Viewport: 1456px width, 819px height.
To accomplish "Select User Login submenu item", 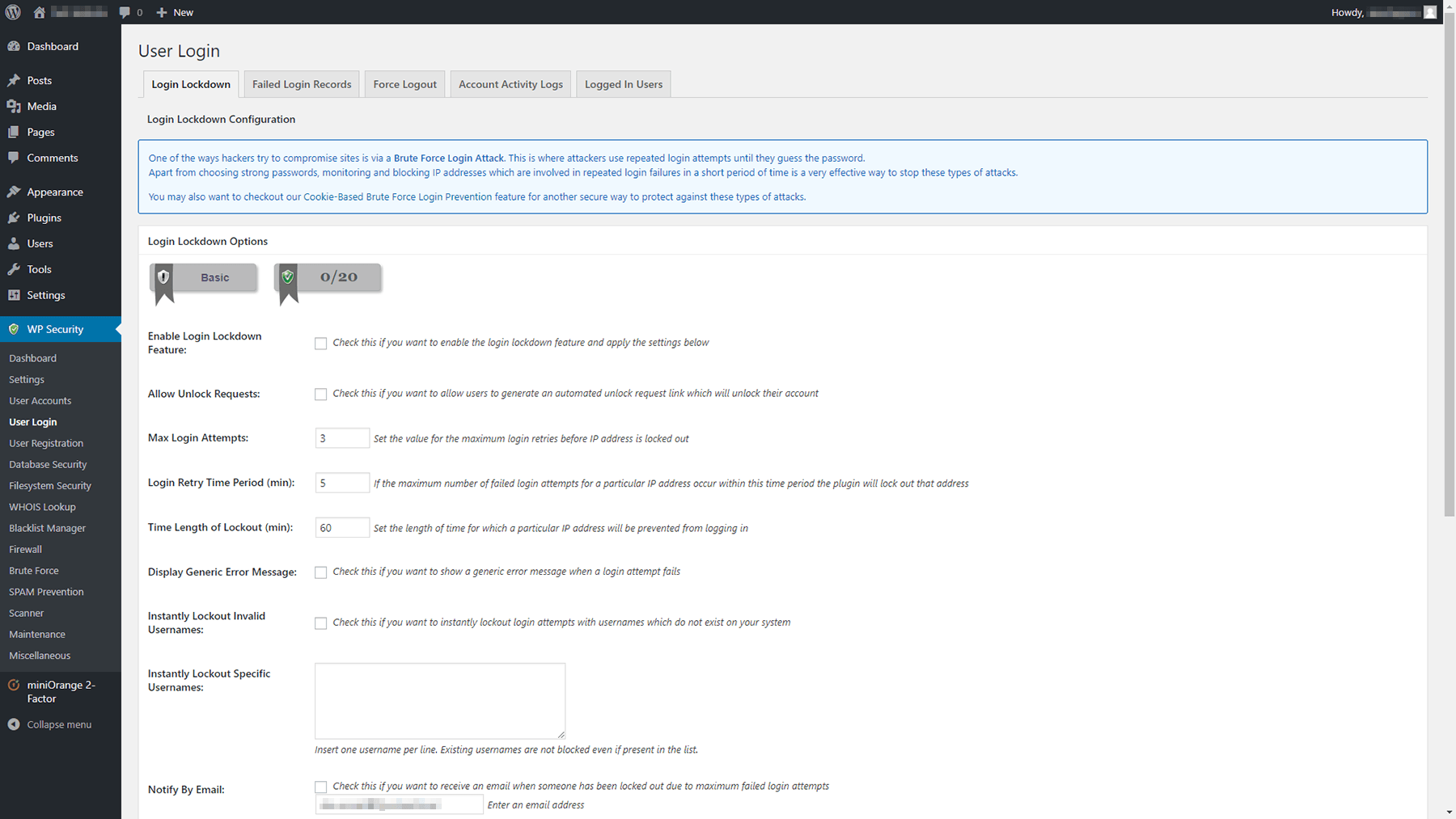I will tap(33, 422).
